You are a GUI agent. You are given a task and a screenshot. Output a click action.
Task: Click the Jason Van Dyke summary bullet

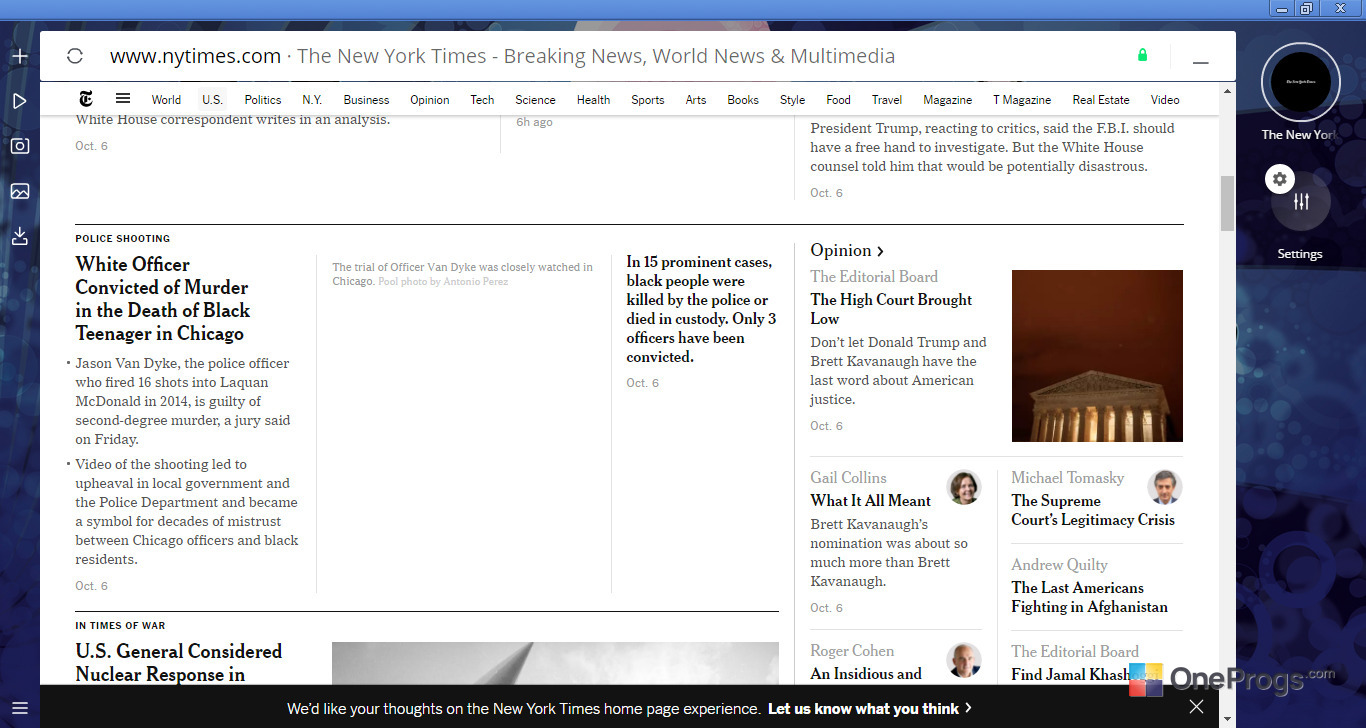coord(184,401)
